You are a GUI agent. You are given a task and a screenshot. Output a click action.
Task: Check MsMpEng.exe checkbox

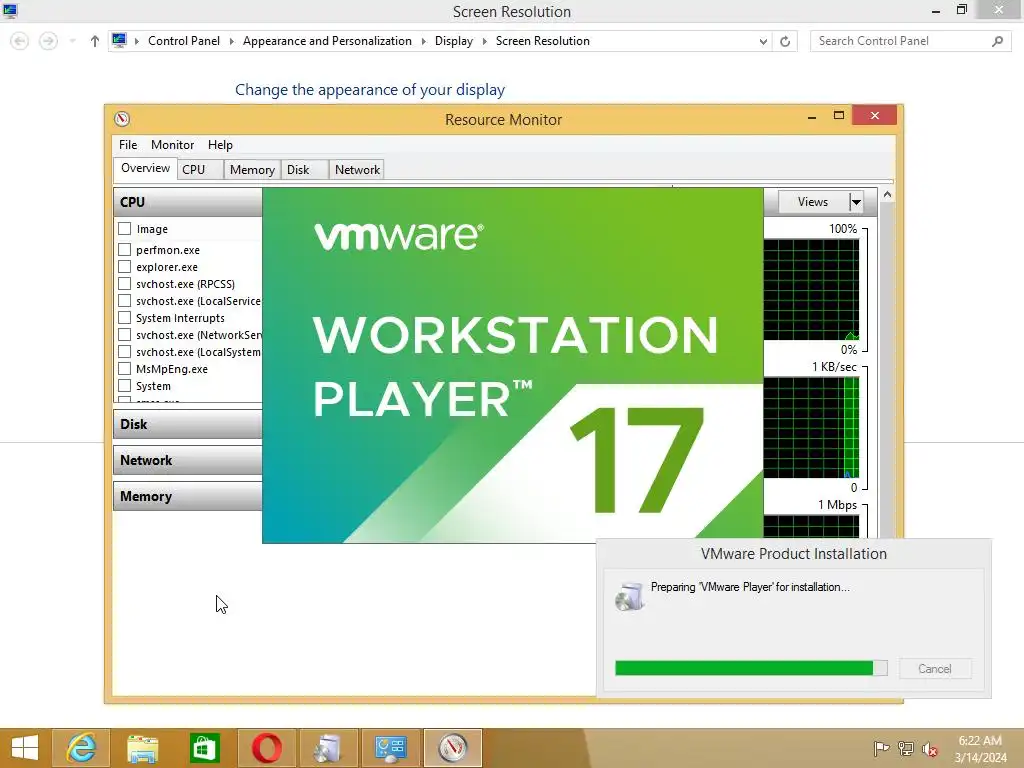(125, 368)
